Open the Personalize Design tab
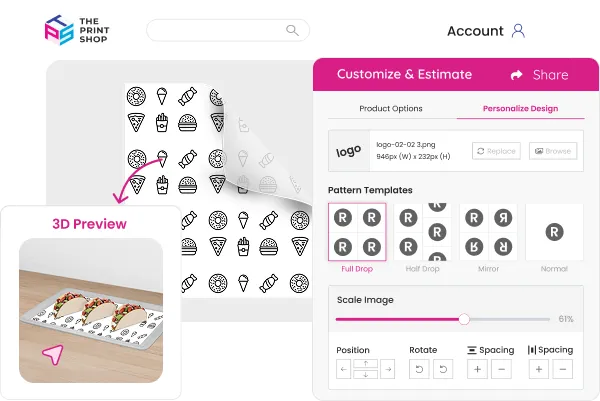 (520, 109)
